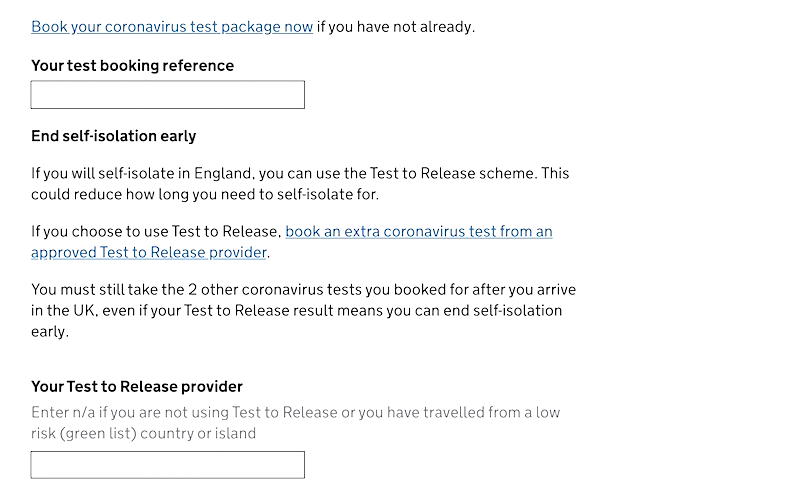Open the 'Book your coronavirus test package now' link
The image size is (800, 490).
pos(172,27)
